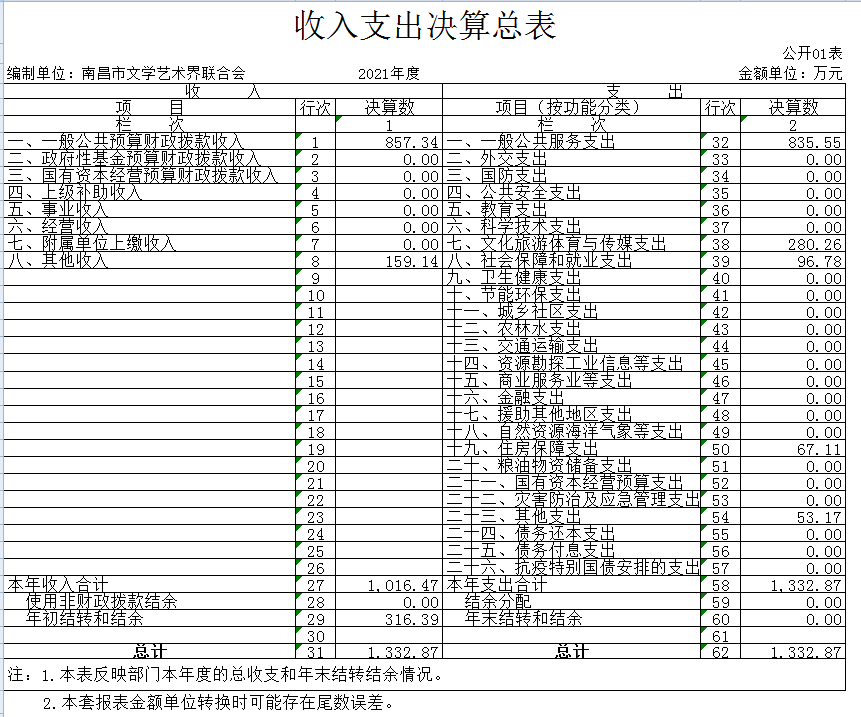Click the value 280.26

tap(814, 245)
